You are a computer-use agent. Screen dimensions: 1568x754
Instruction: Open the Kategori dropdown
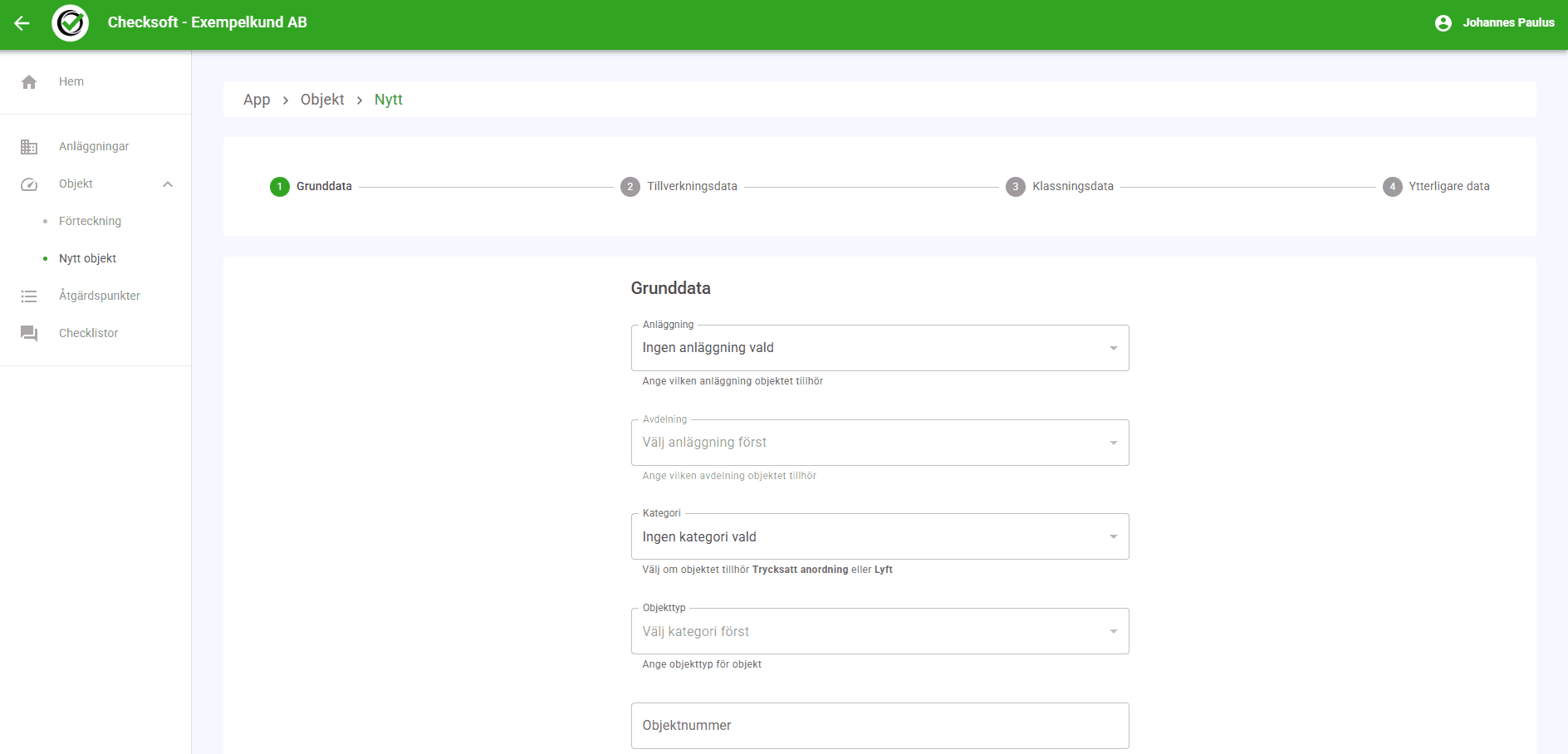click(880, 536)
